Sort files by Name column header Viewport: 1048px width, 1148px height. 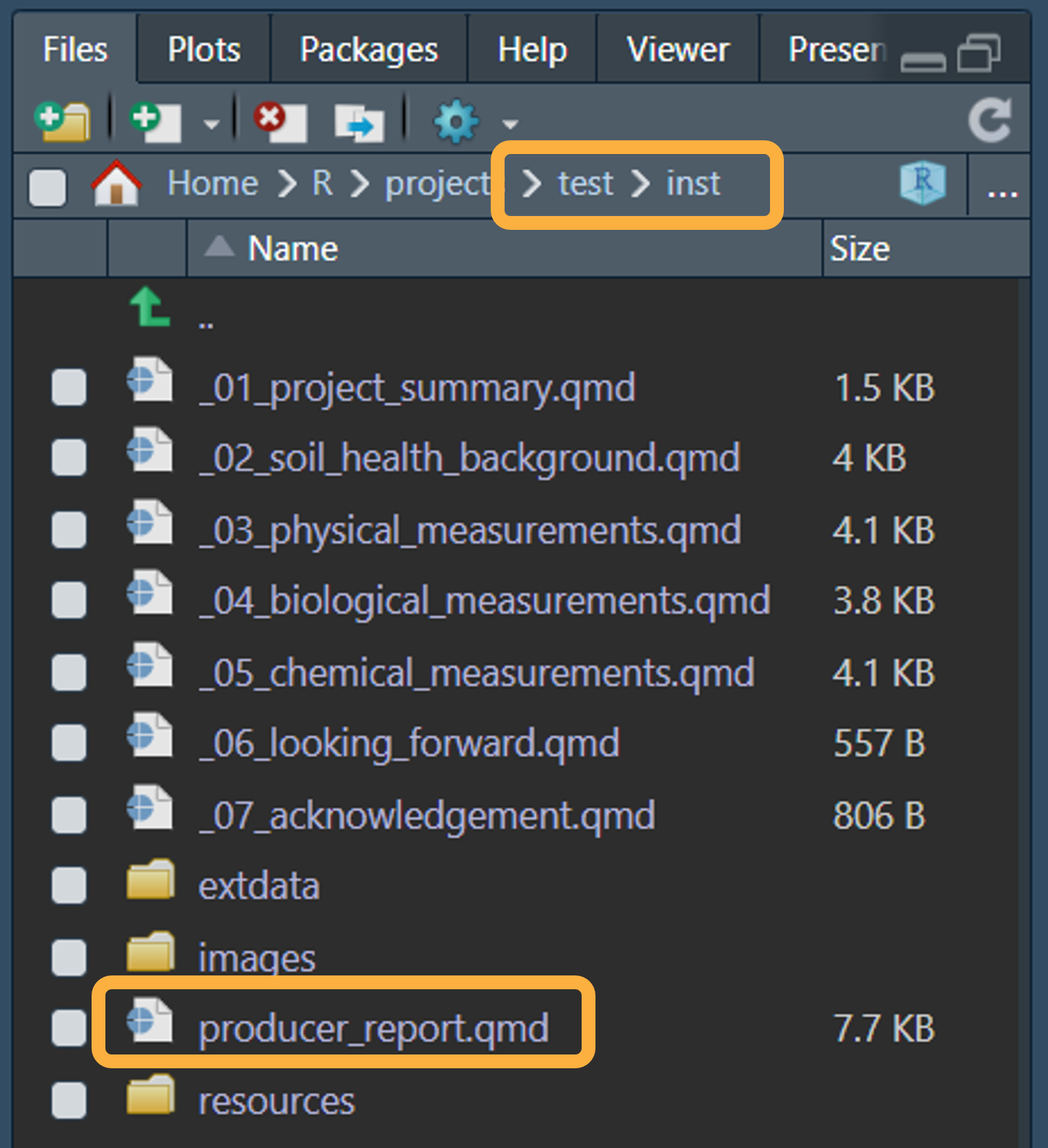tap(293, 249)
